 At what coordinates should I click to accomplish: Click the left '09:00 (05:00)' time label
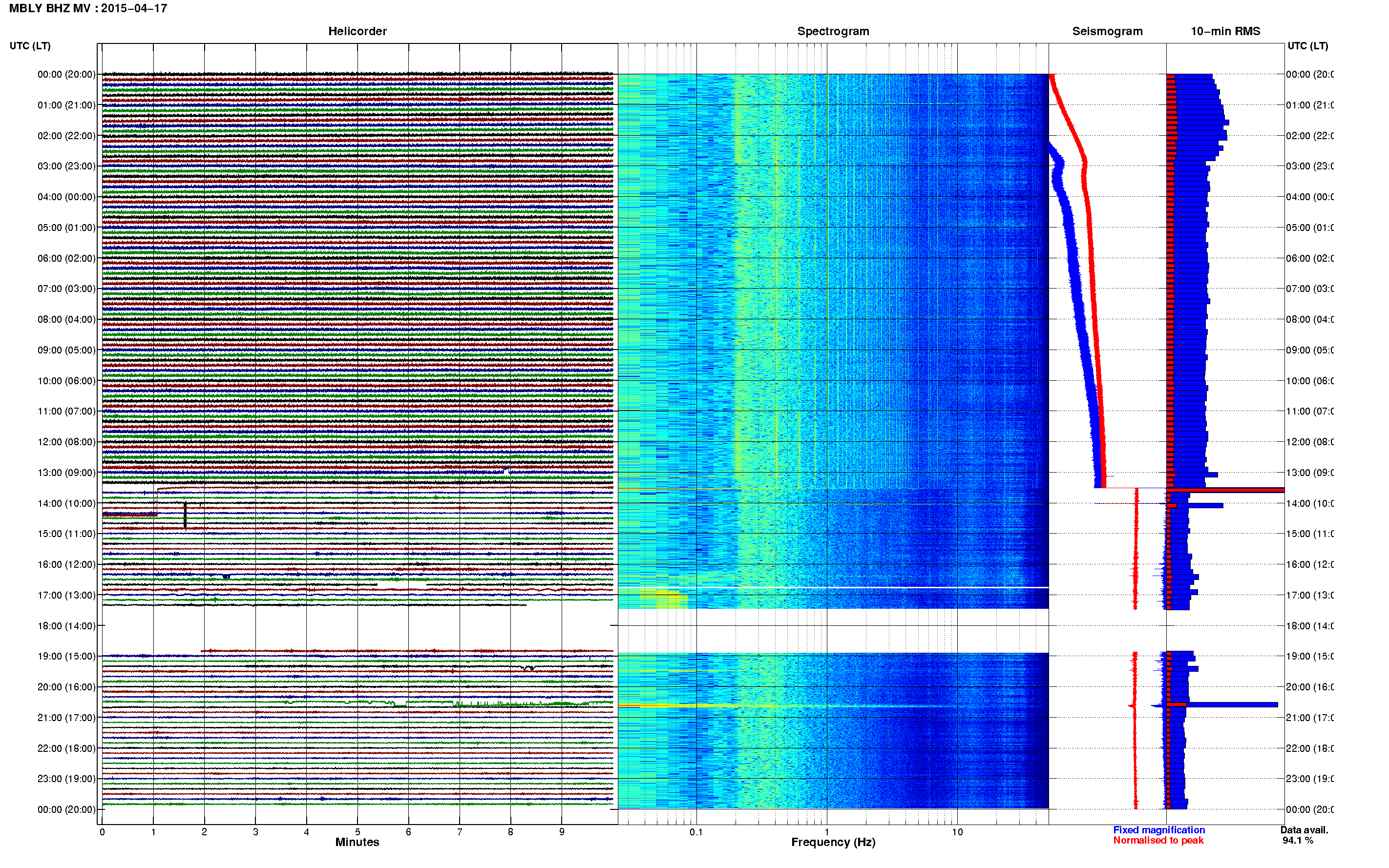point(66,350)
